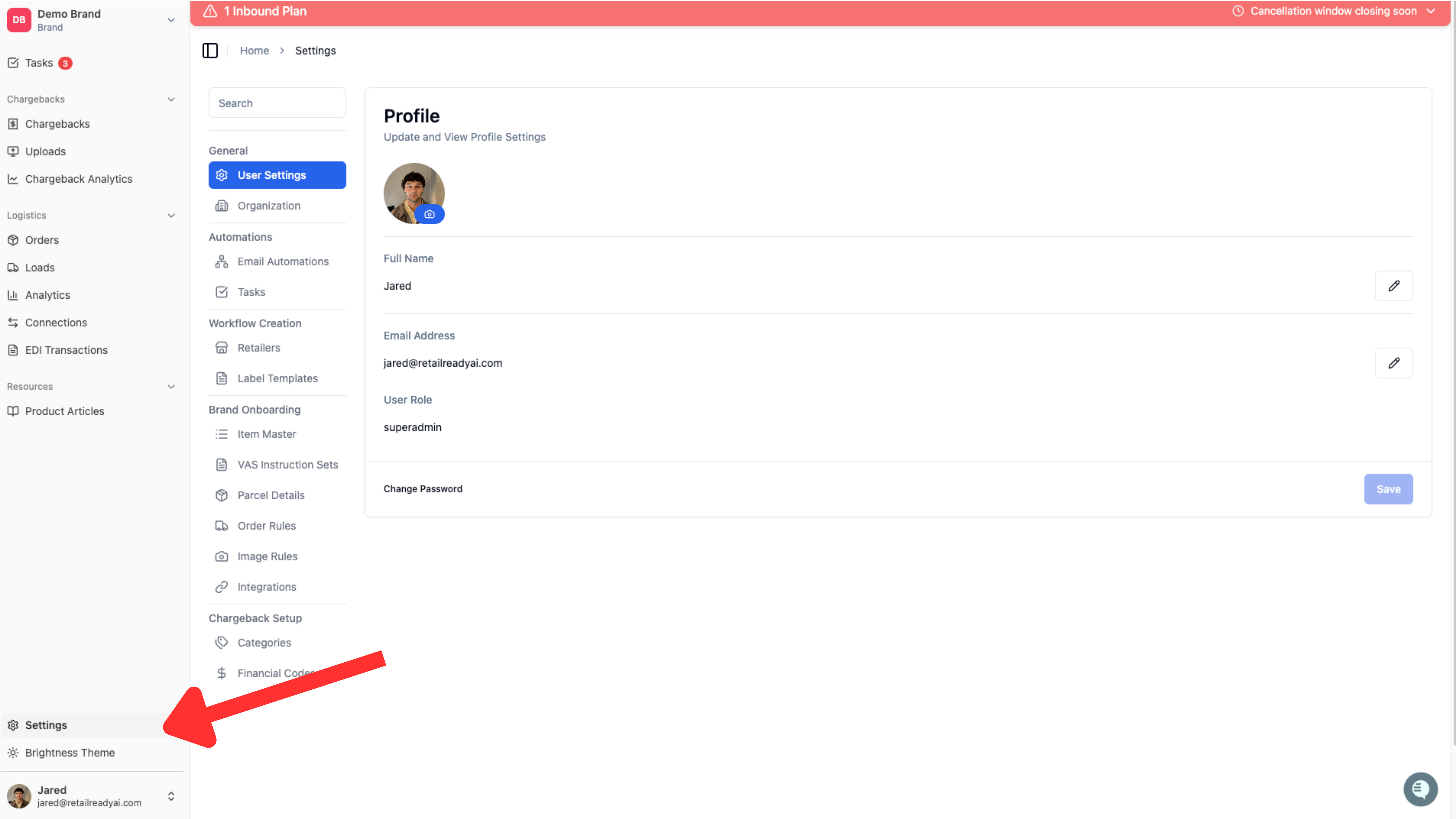This screenshot has width=1456, height=819.
Task: Open Loads from sidebar
Action: click(39, 267)
